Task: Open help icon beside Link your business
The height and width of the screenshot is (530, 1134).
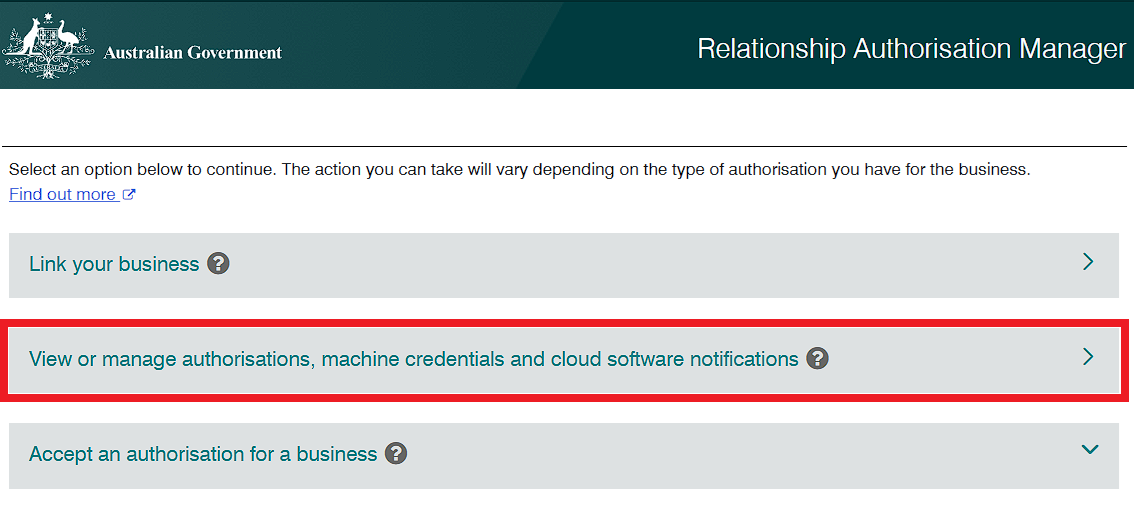Action: click(x=218, y=264)
